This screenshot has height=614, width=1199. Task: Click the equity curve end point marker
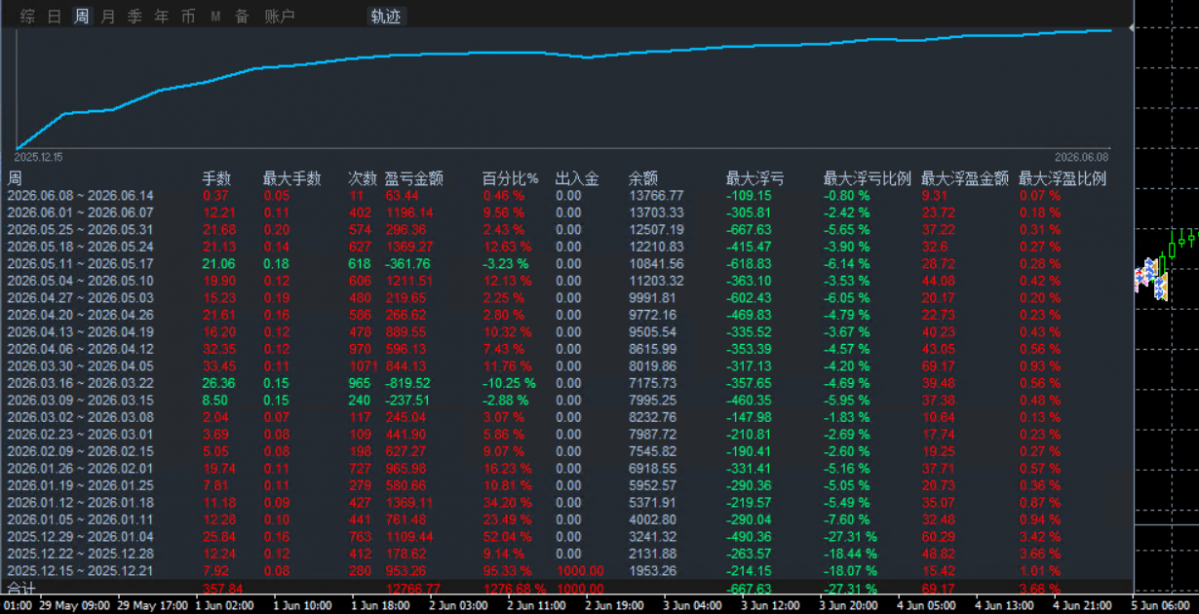pyautogui.click(x=1132, y=28)
